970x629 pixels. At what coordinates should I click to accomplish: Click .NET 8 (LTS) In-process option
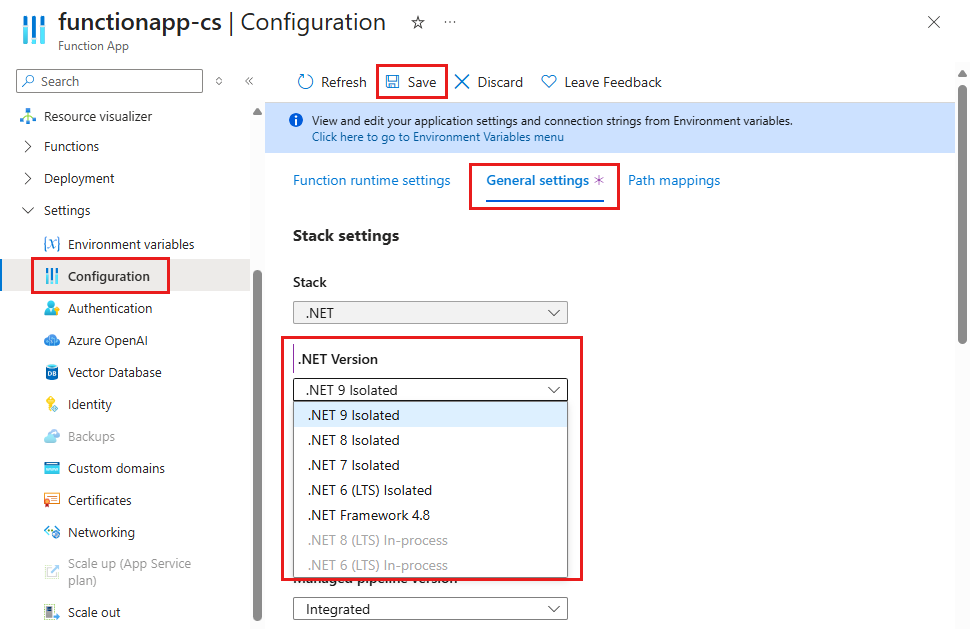(430, 541)
